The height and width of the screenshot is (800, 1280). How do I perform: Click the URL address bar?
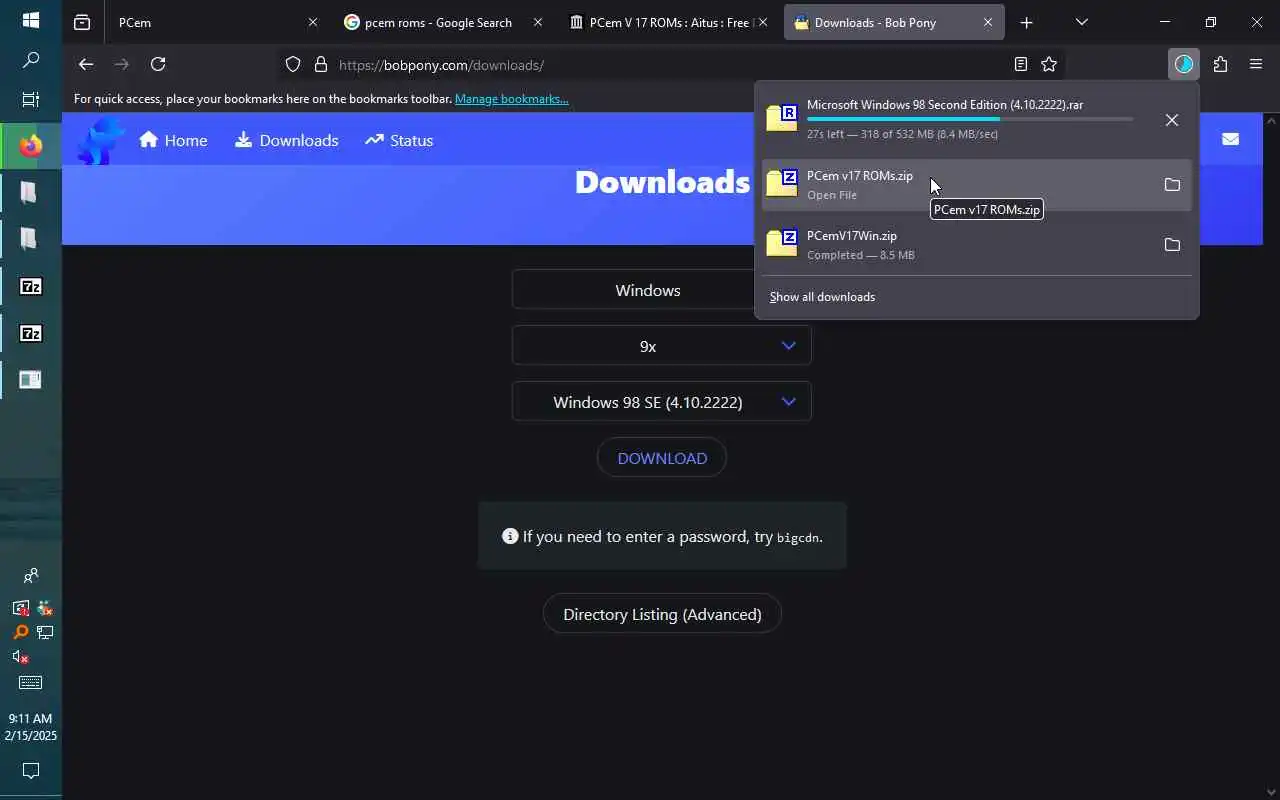point(670,65)
